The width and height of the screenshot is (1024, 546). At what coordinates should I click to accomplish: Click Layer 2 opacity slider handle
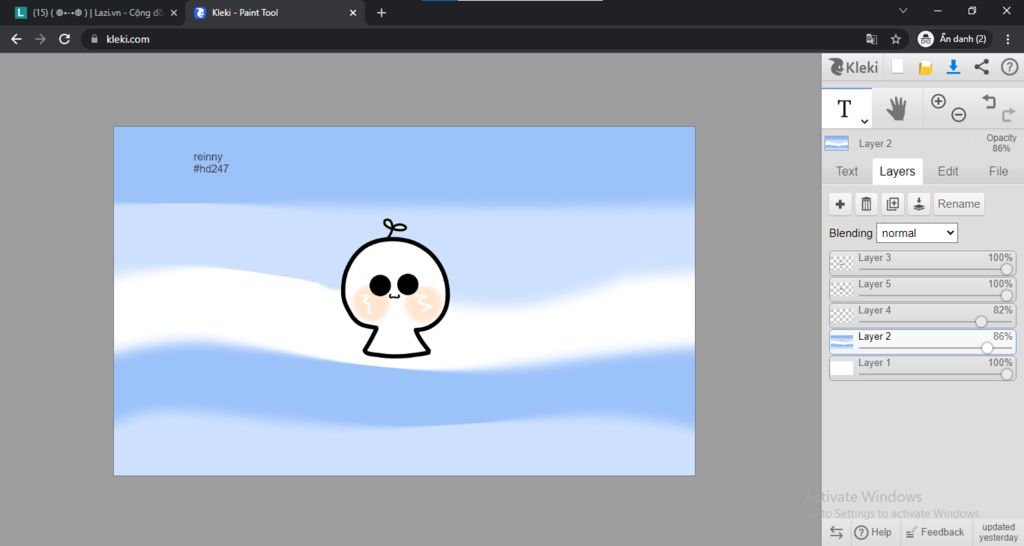click(x=987, y=347)
